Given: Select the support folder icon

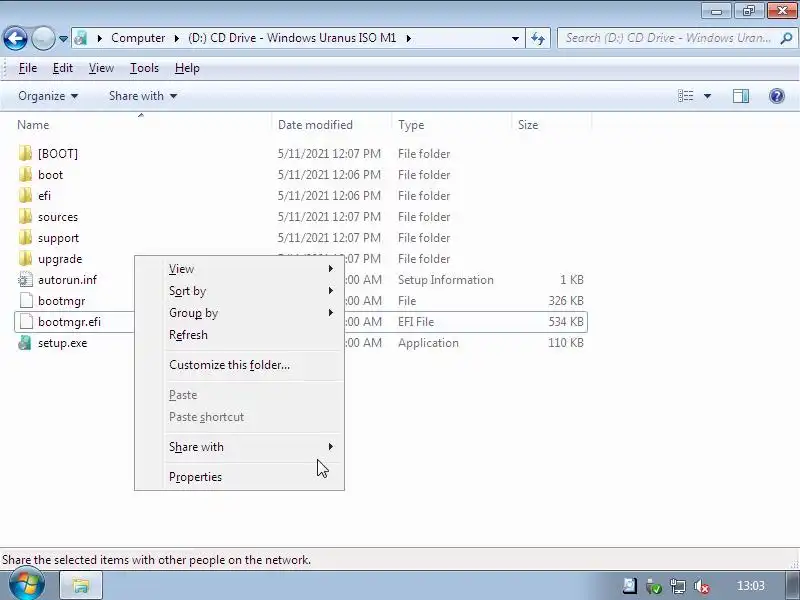Looking at the screenshot, I should point(25,238).
